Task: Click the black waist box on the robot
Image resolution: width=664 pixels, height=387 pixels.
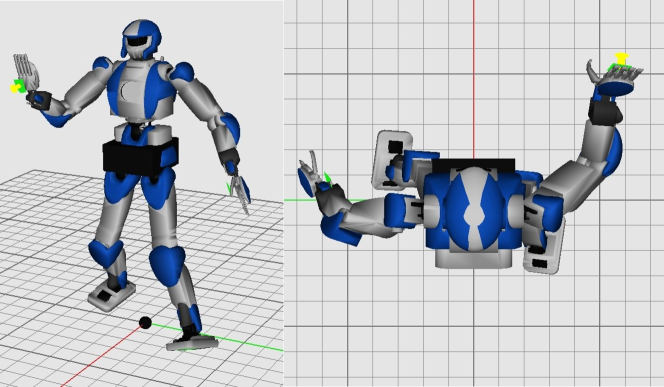Action: pos(140,155)
